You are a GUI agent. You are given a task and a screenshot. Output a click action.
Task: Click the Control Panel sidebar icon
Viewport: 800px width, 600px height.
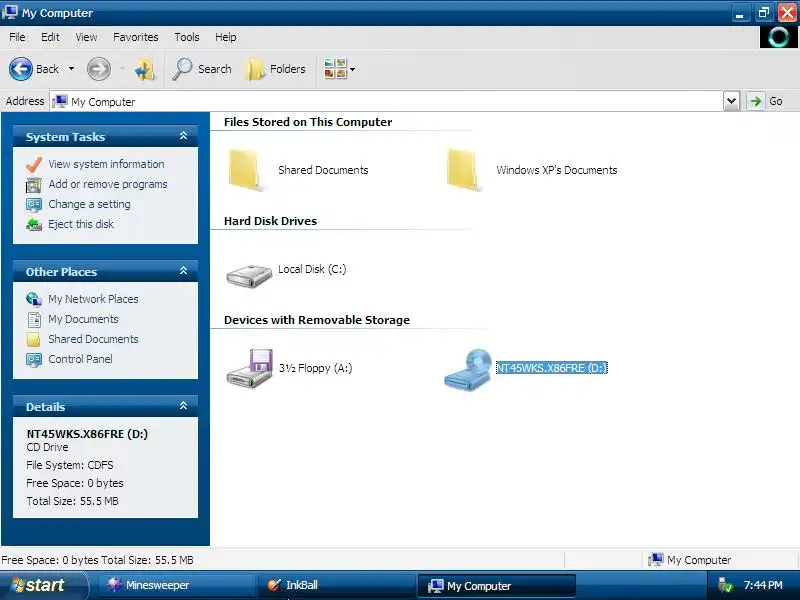click(34, 360)
